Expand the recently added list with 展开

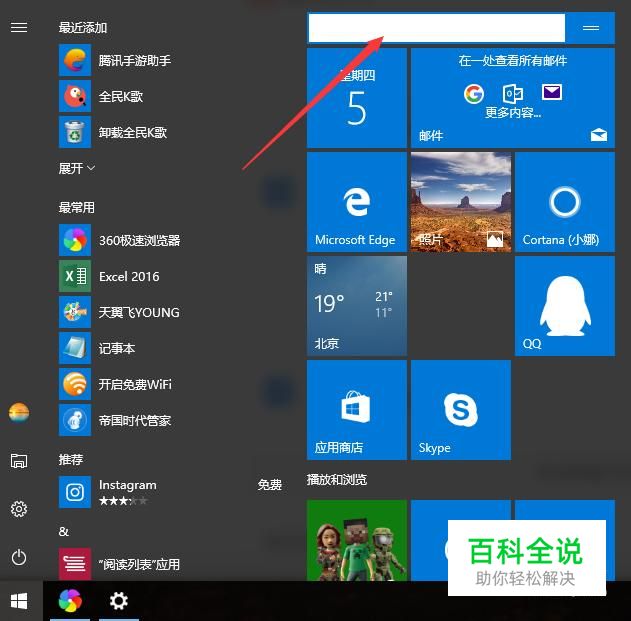pyautogui.click(x=76, y=168)
